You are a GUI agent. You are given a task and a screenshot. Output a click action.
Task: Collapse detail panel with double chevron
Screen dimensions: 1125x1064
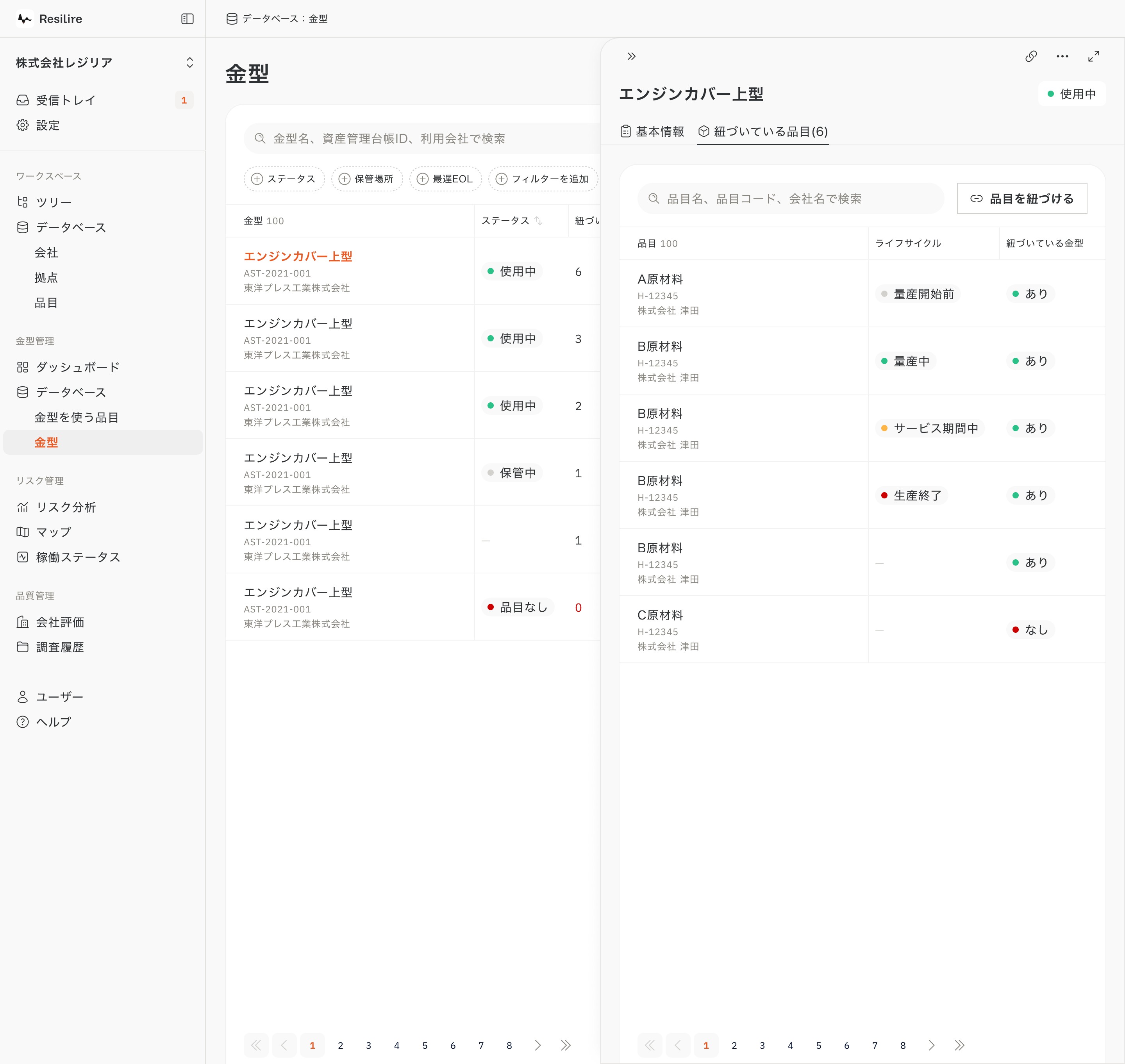tap(631, 56)
